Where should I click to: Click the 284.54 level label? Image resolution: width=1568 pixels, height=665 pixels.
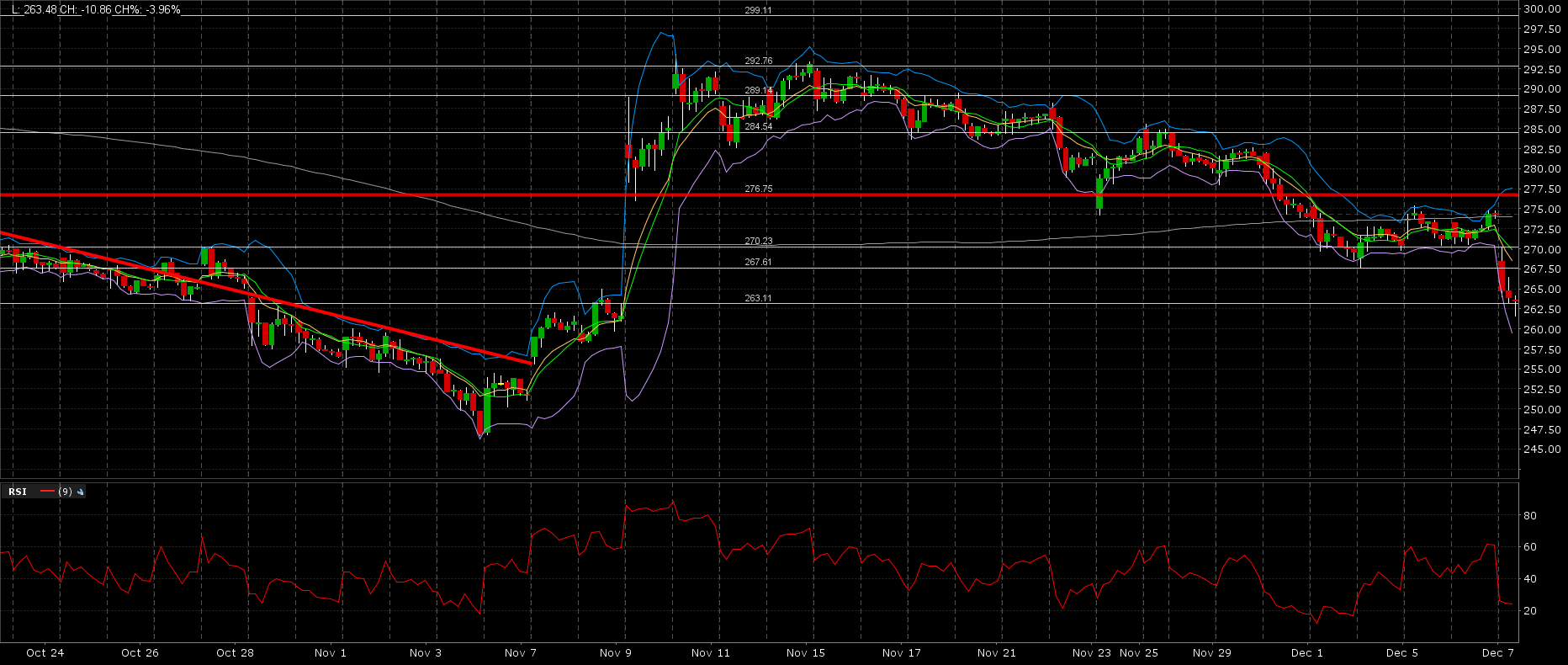pos(758,126)
